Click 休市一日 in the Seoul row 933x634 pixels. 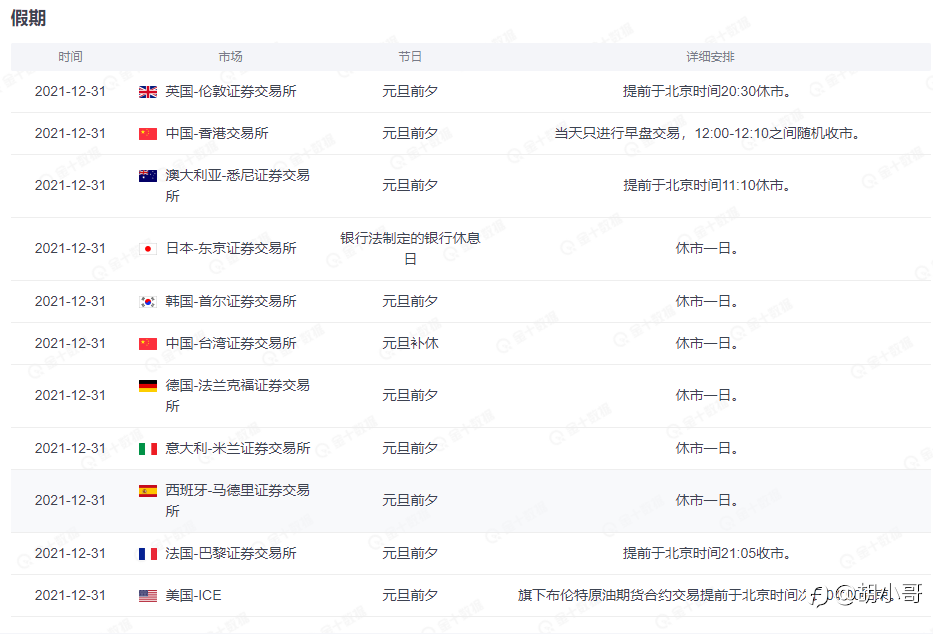pos(707,301)
